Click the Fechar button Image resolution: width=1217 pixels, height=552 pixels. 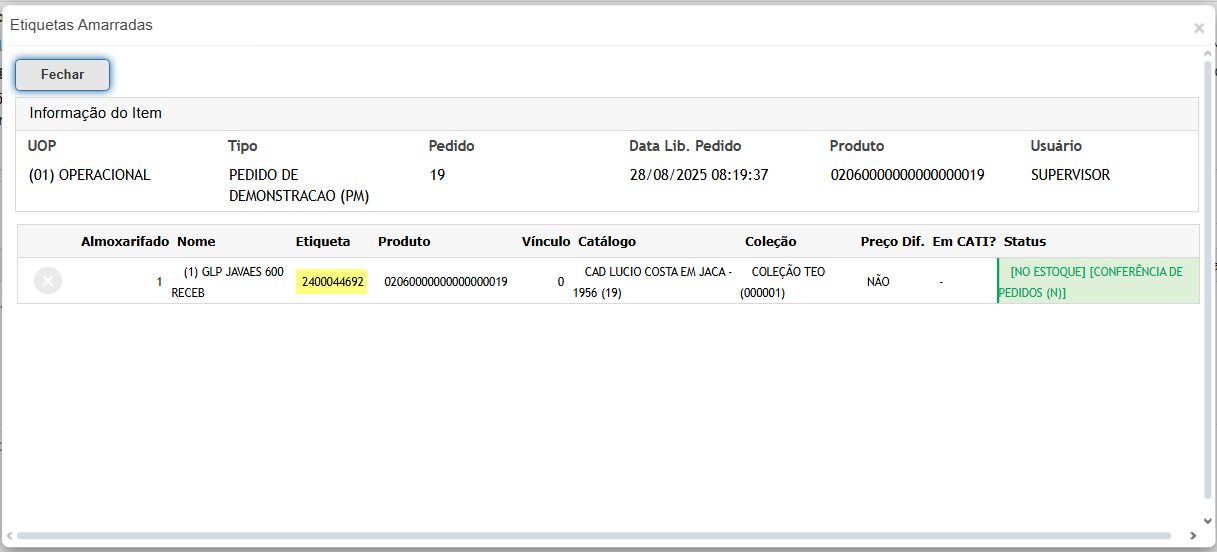coord(62,75)
